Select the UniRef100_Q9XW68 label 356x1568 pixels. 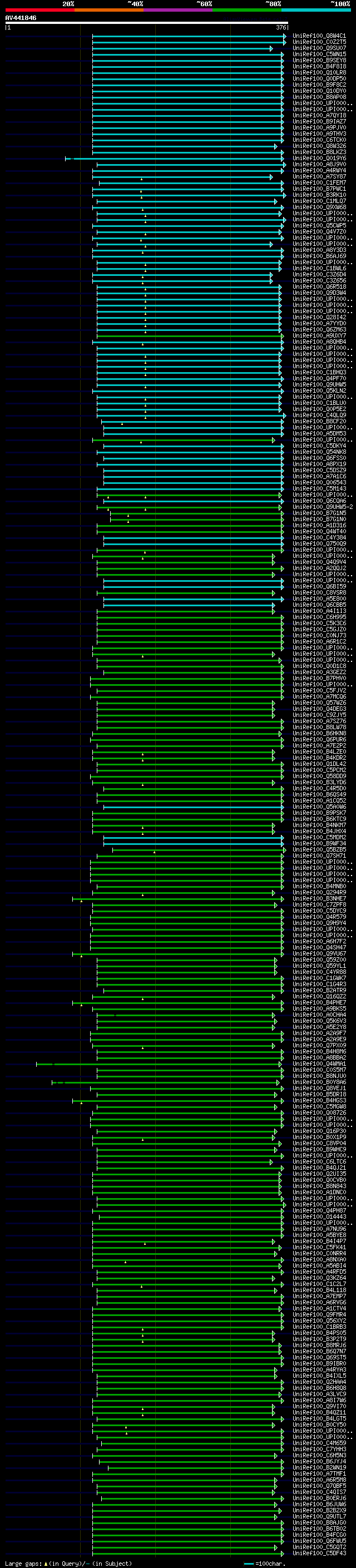point(319,207)
